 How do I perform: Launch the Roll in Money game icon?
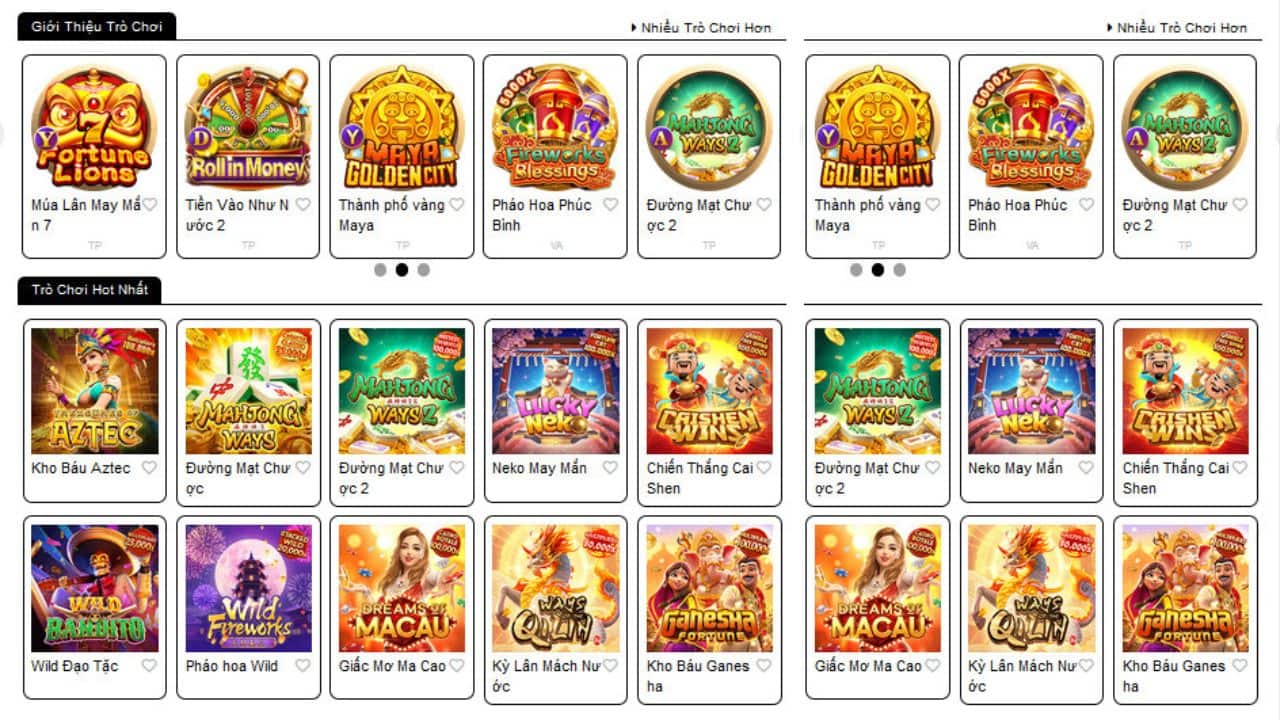(248, 127)
